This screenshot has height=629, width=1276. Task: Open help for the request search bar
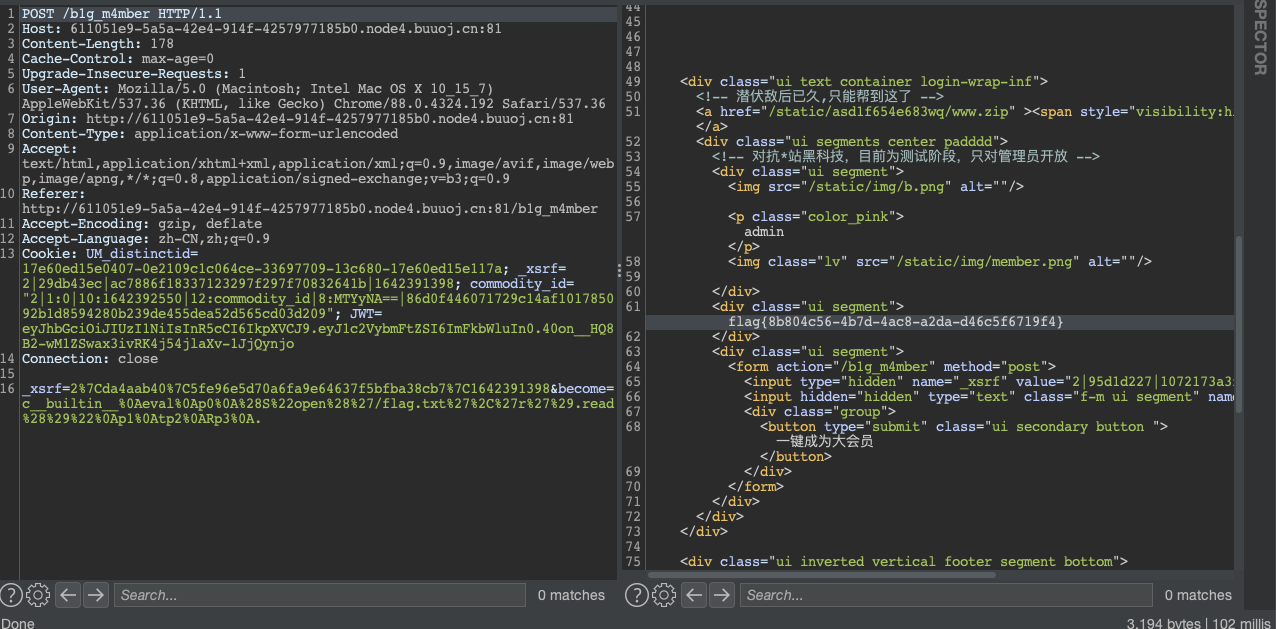11,595
